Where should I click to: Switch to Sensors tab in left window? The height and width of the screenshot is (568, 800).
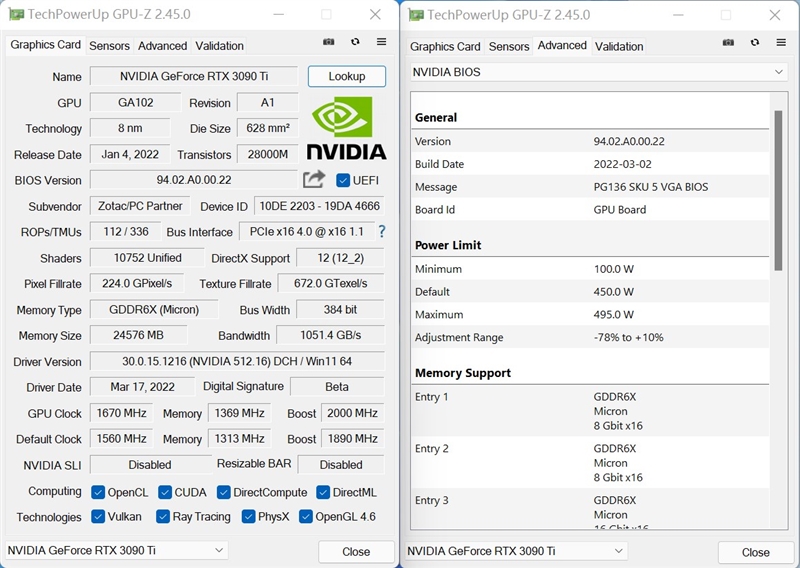coord(109,46)
